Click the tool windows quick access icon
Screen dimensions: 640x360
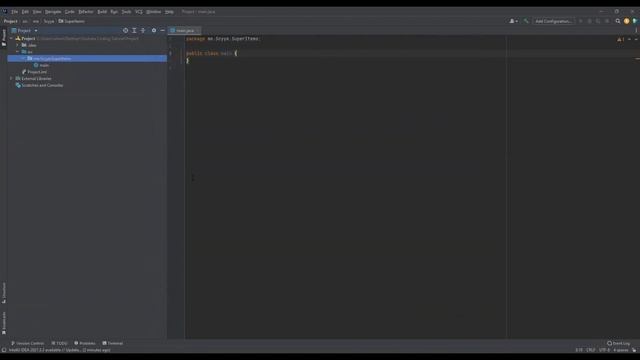coord(4,350)
